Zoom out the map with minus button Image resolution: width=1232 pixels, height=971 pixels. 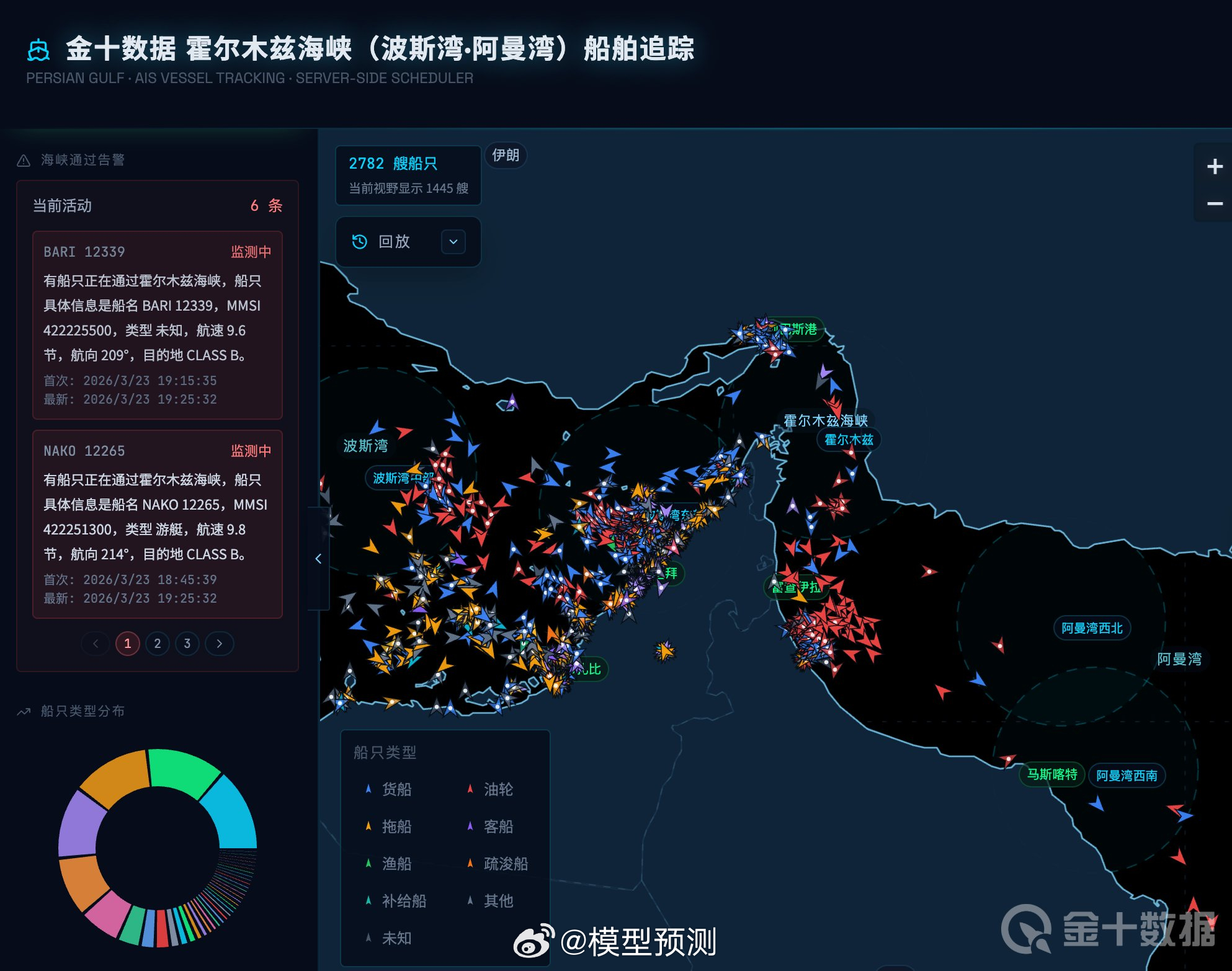1214,203
